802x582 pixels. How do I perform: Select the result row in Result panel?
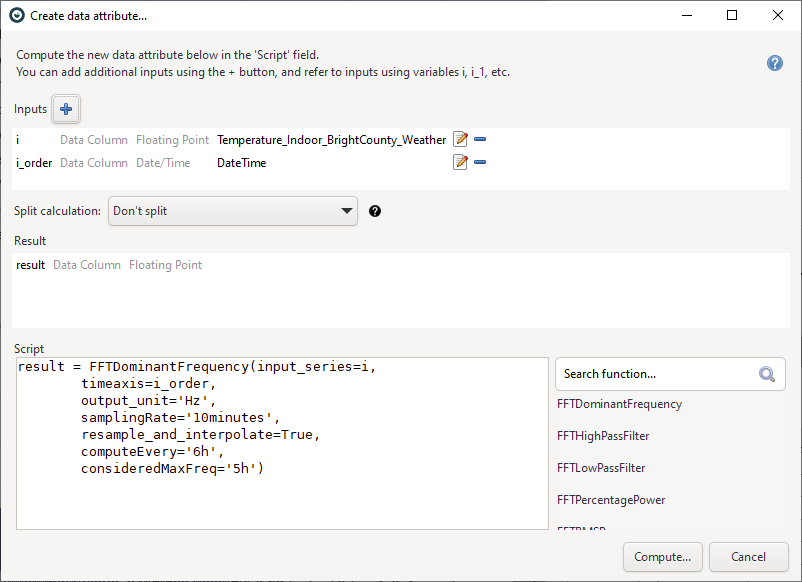tap(31, 265)
